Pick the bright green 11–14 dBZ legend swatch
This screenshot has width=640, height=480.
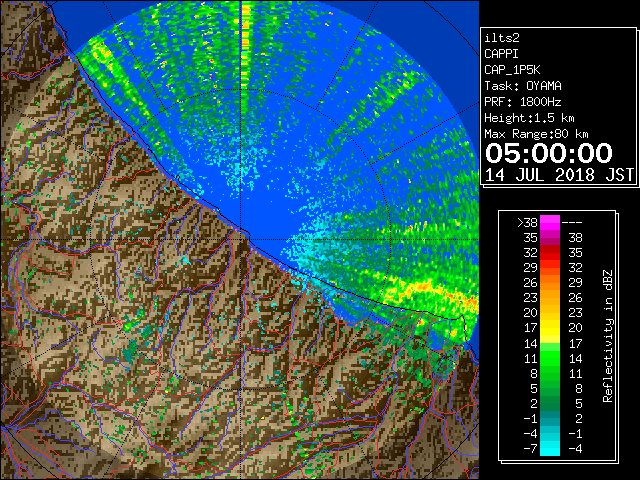click(550, 358)
